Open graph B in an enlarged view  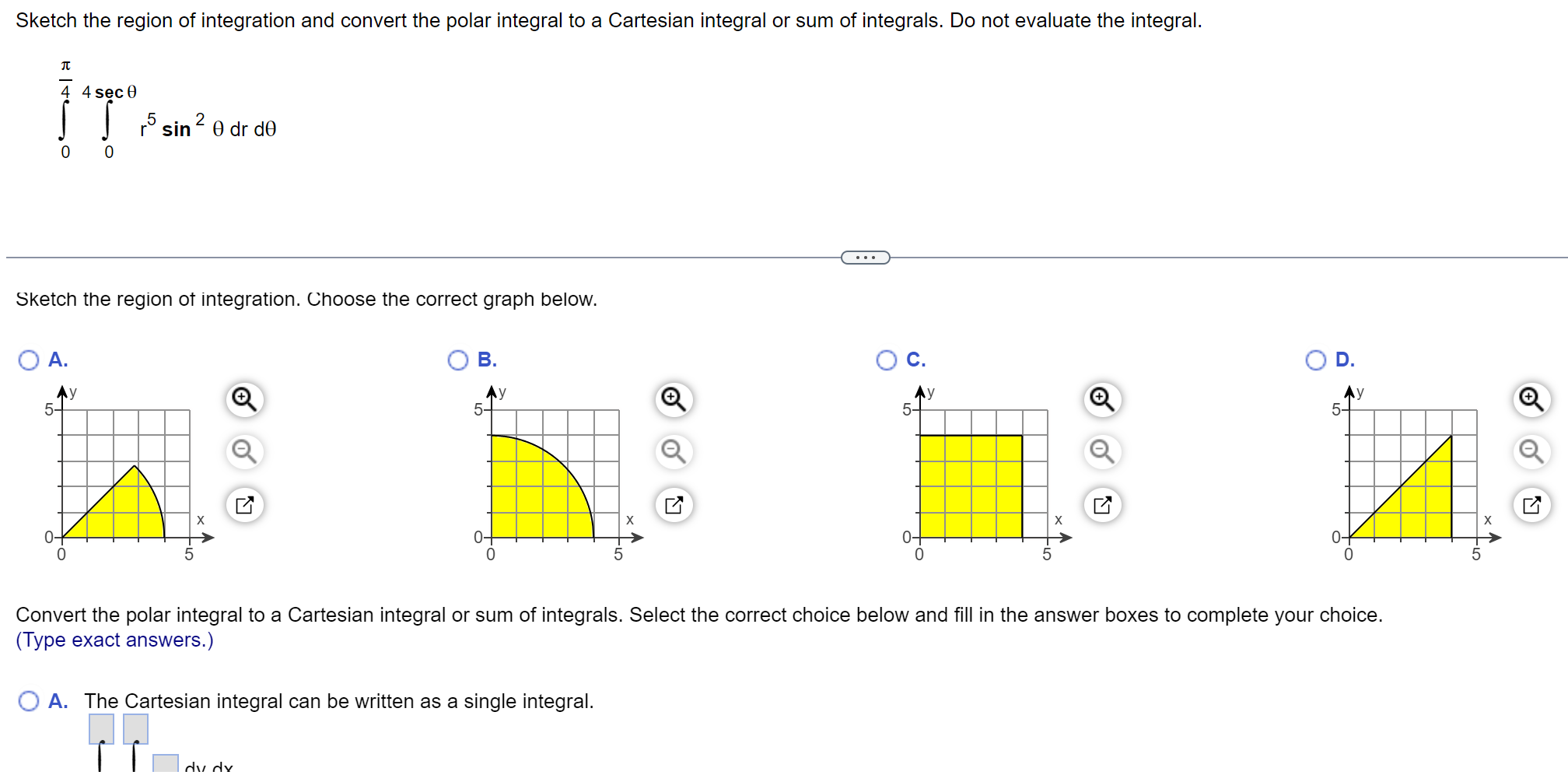[x=672, y=504]
